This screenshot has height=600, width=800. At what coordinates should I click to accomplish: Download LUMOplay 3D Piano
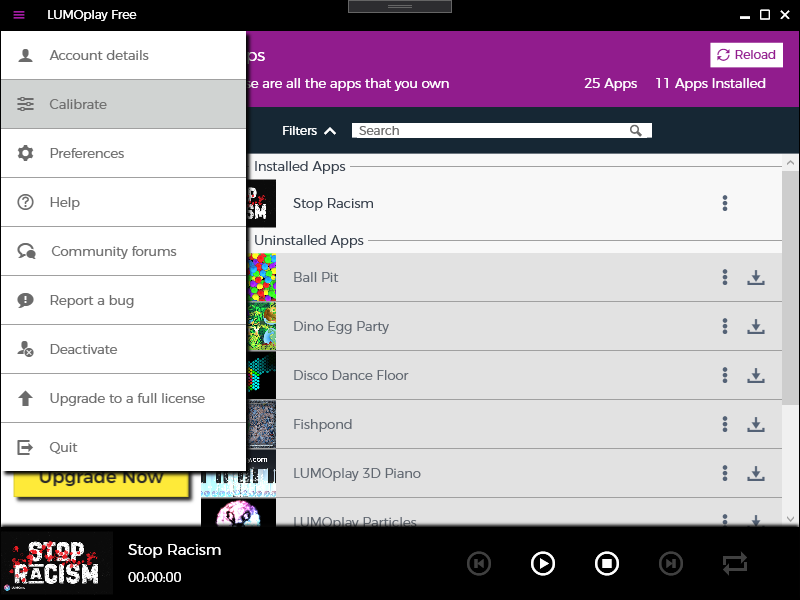coord(756,473)
